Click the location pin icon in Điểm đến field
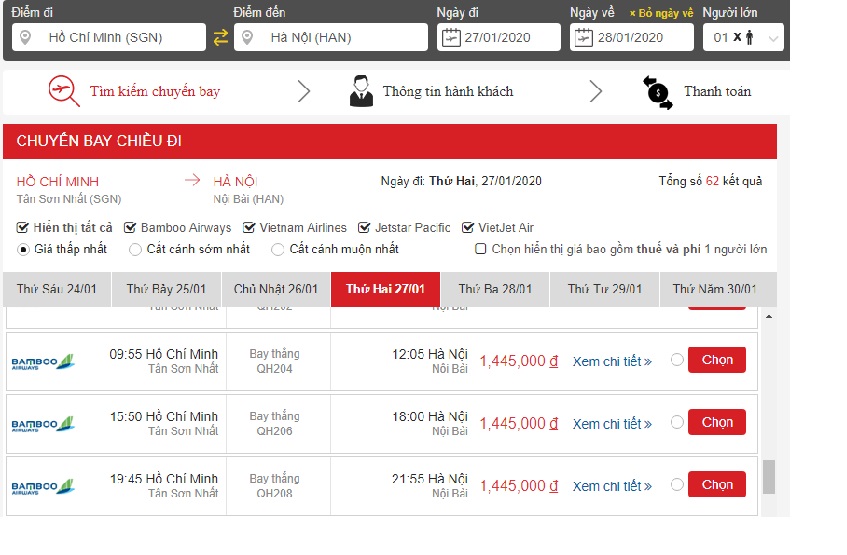 247,37
